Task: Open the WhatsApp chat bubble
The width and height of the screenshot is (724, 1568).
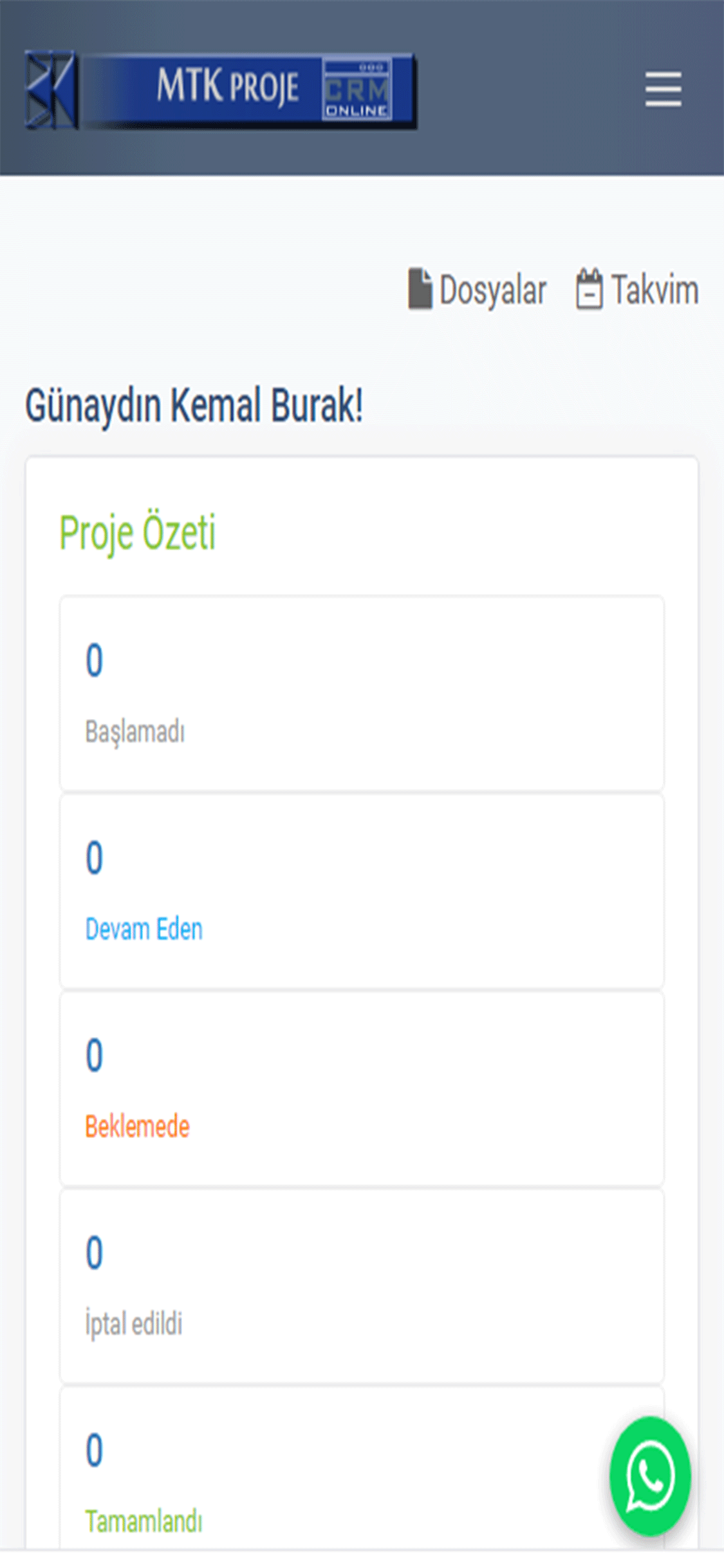Action: click(650, 1477)
